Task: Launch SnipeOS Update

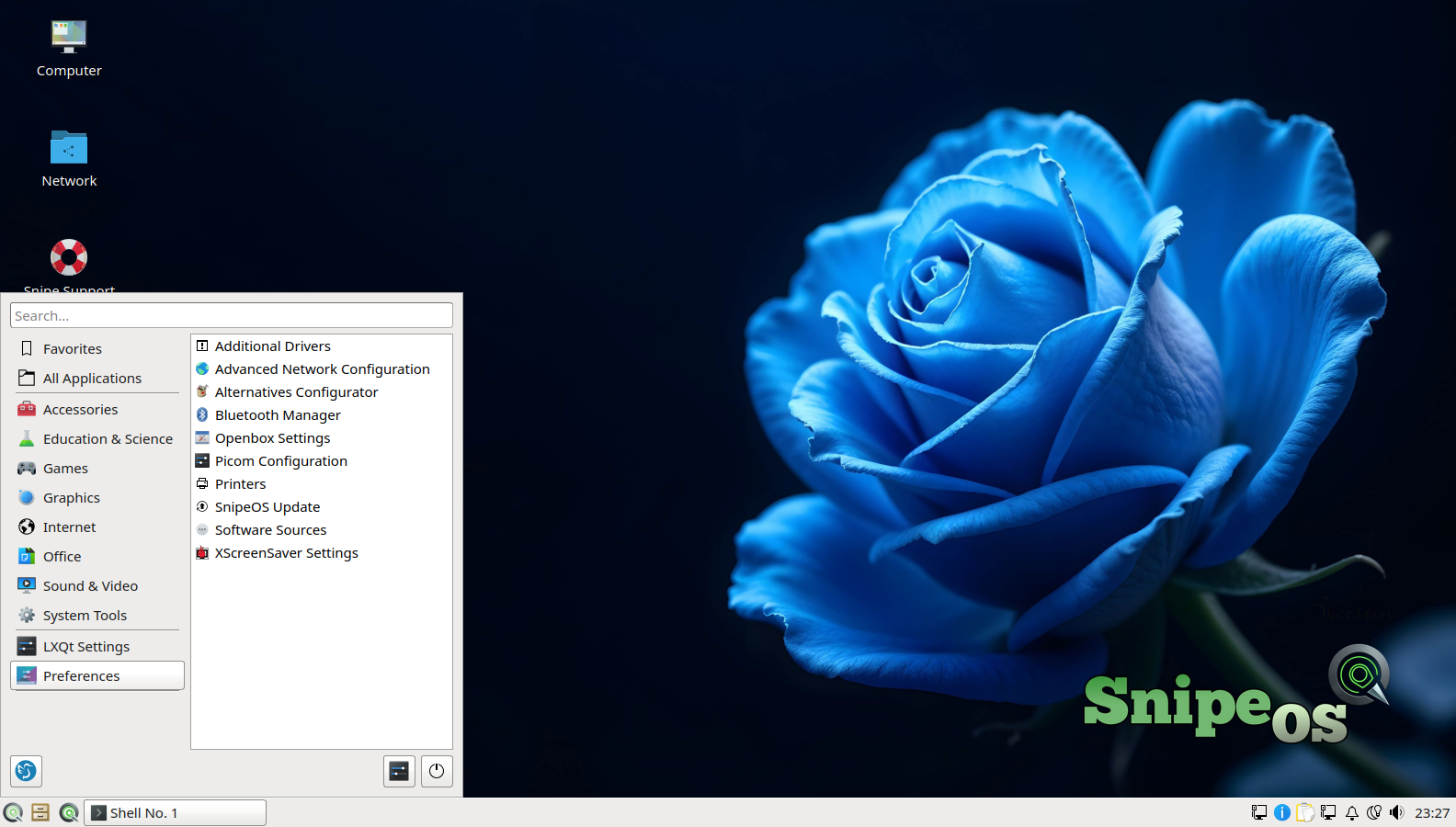Action: tap(322, 507)
